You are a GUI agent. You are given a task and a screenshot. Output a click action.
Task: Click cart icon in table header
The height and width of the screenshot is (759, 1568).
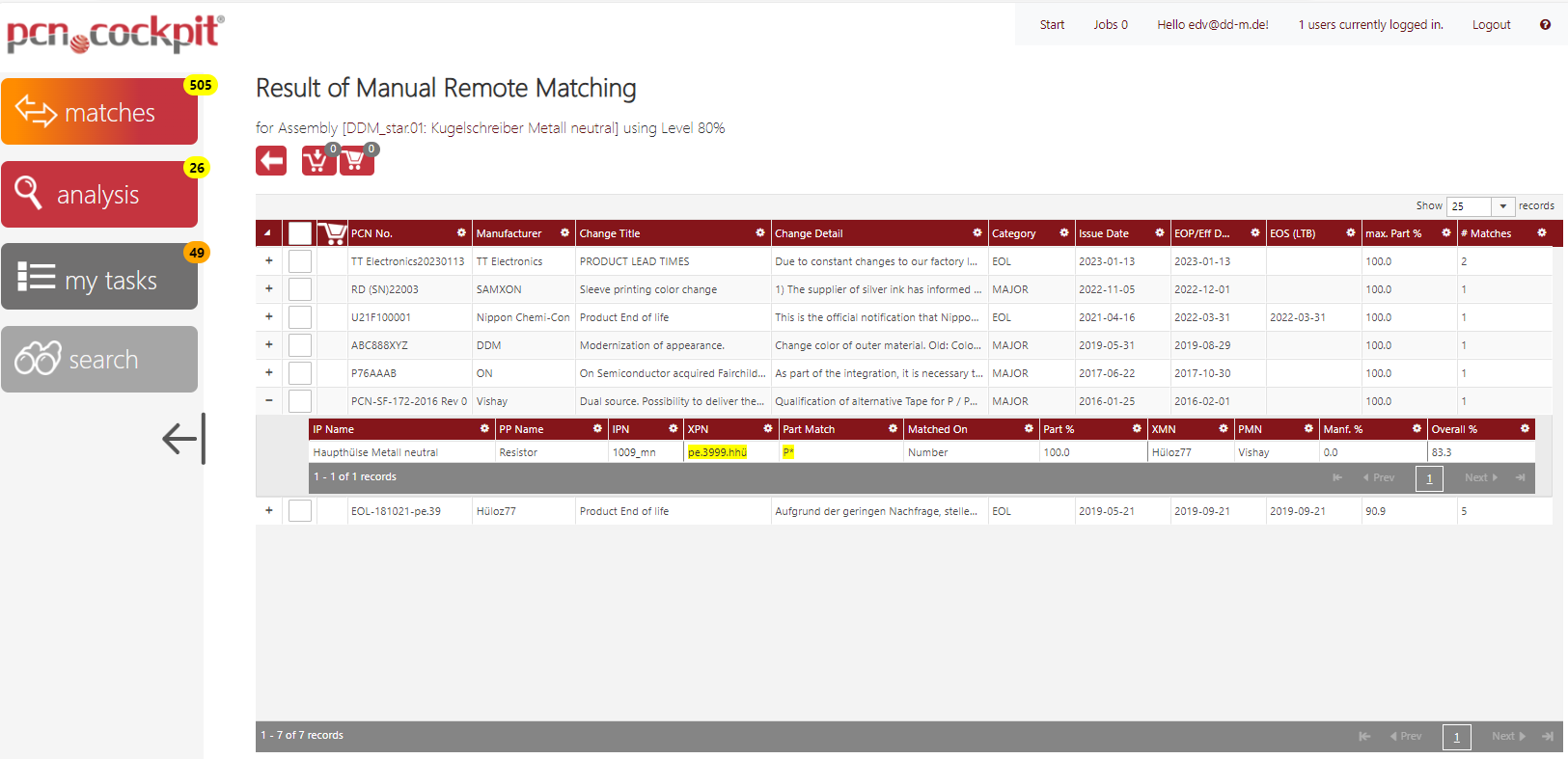(332, 232)
